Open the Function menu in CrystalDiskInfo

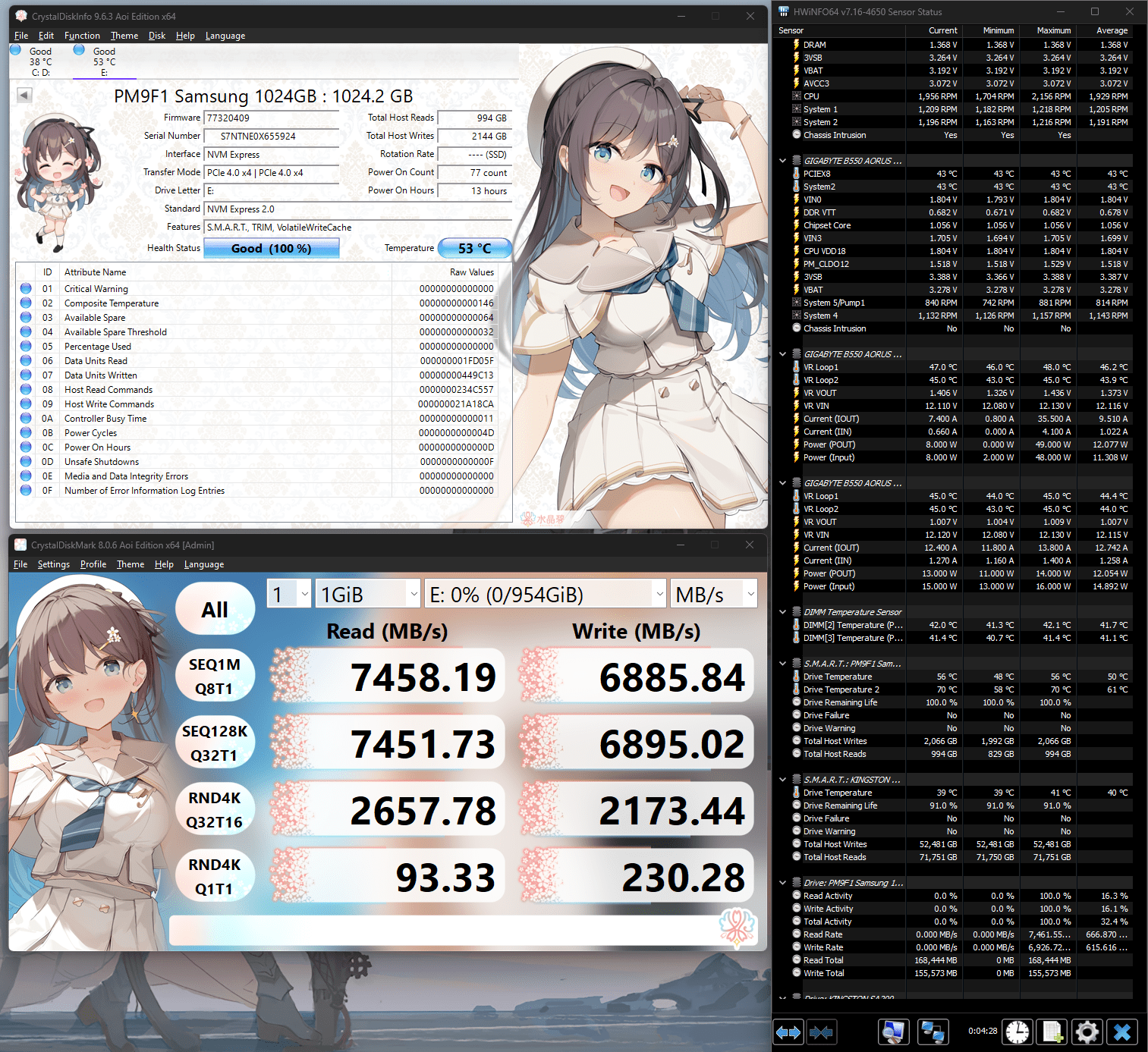82,36
